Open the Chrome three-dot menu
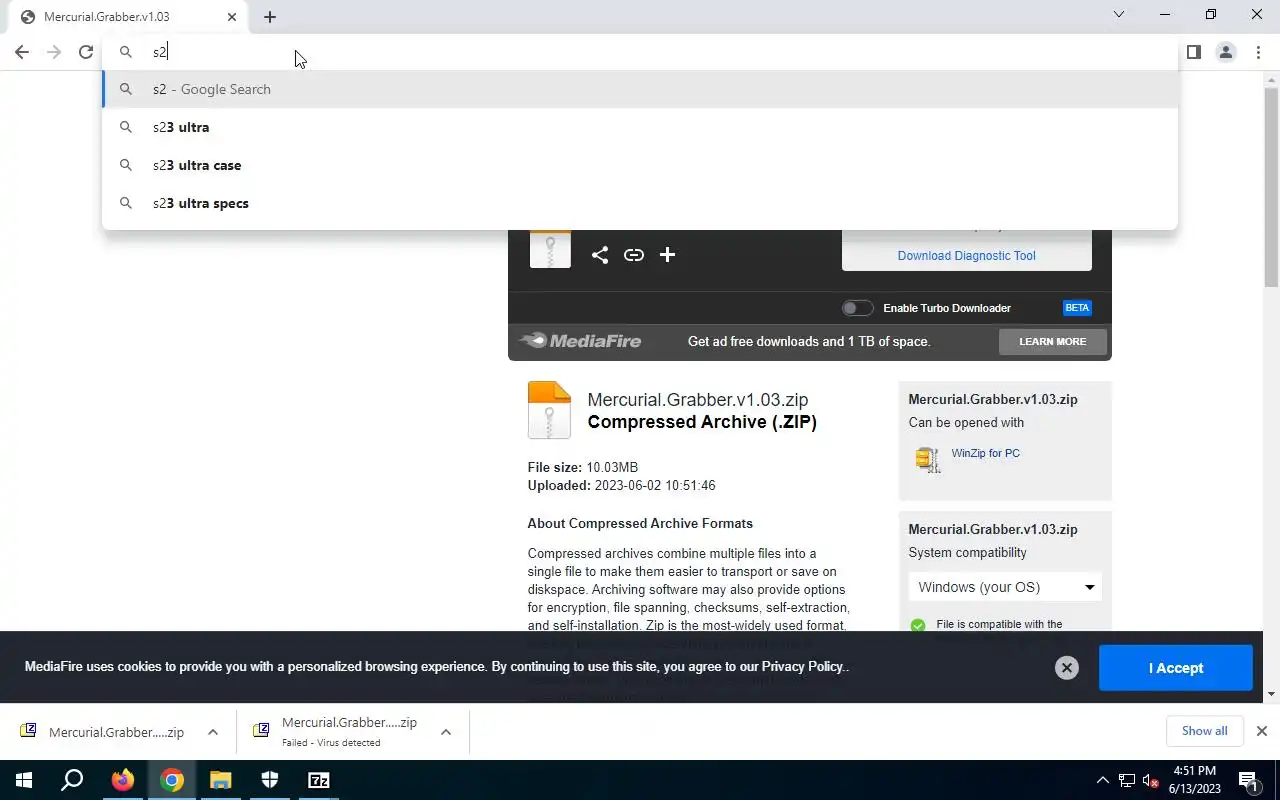 (x=1257, y=52)
